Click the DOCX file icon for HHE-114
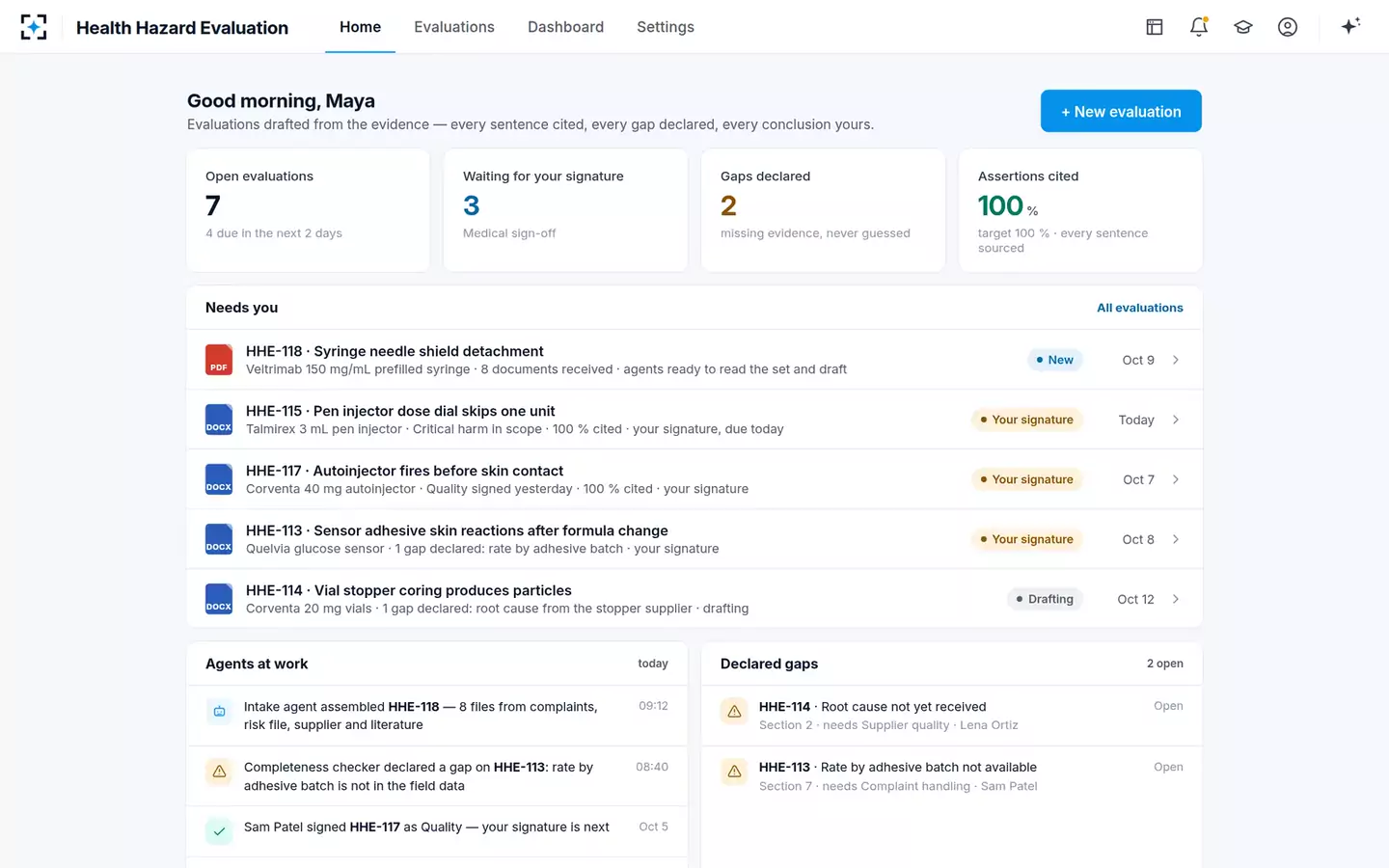The height and width of the screenshot is (868, 1389). 219,599
